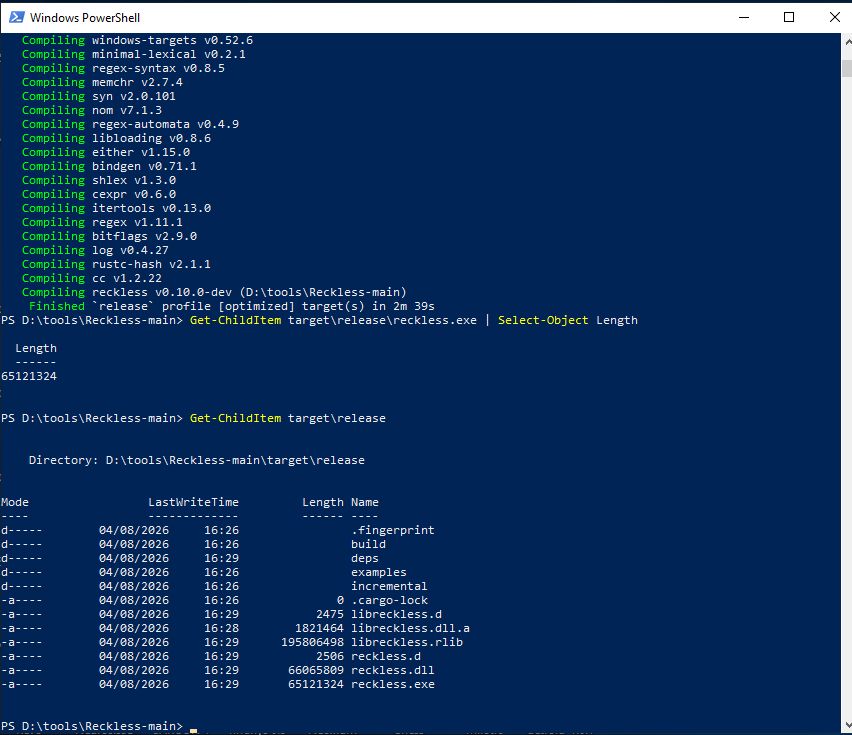Click the line 'Compiling minimal-lexical v0.2.1'
Screen dimensions: 852x735
pos(133,54)
